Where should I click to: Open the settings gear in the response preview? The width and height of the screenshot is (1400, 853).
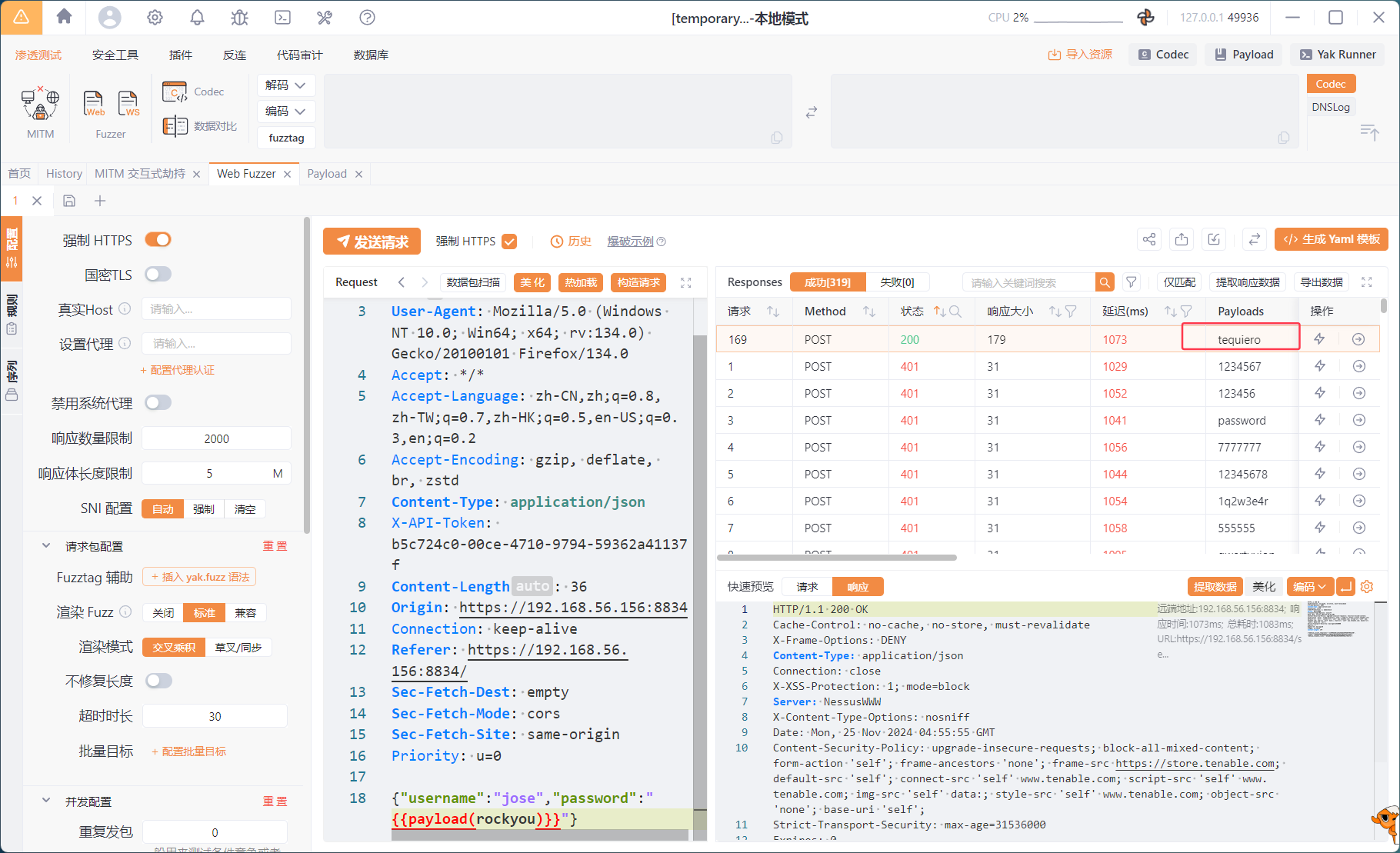(1367, 587)
